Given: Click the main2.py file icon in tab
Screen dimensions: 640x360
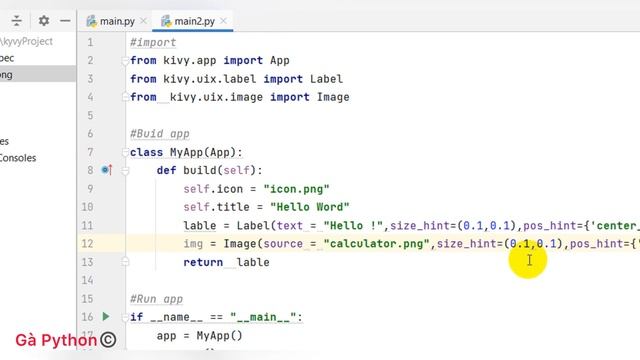Looking at the screenshot, I should click(166, 21).
